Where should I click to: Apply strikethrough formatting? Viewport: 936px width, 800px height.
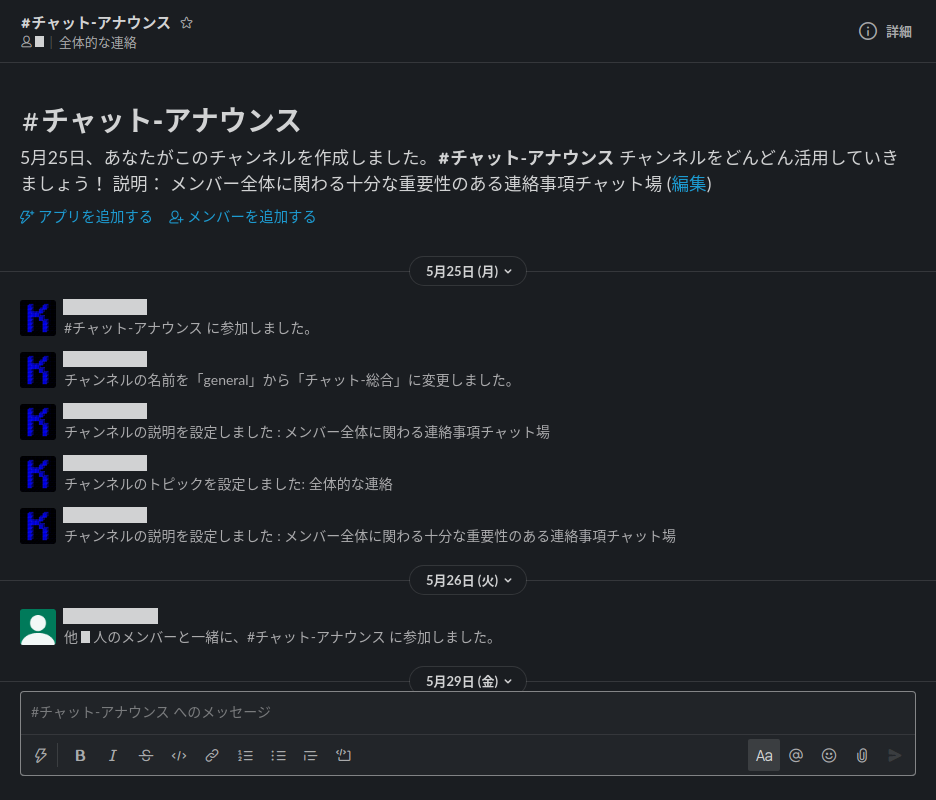click(x=146, y=755)
